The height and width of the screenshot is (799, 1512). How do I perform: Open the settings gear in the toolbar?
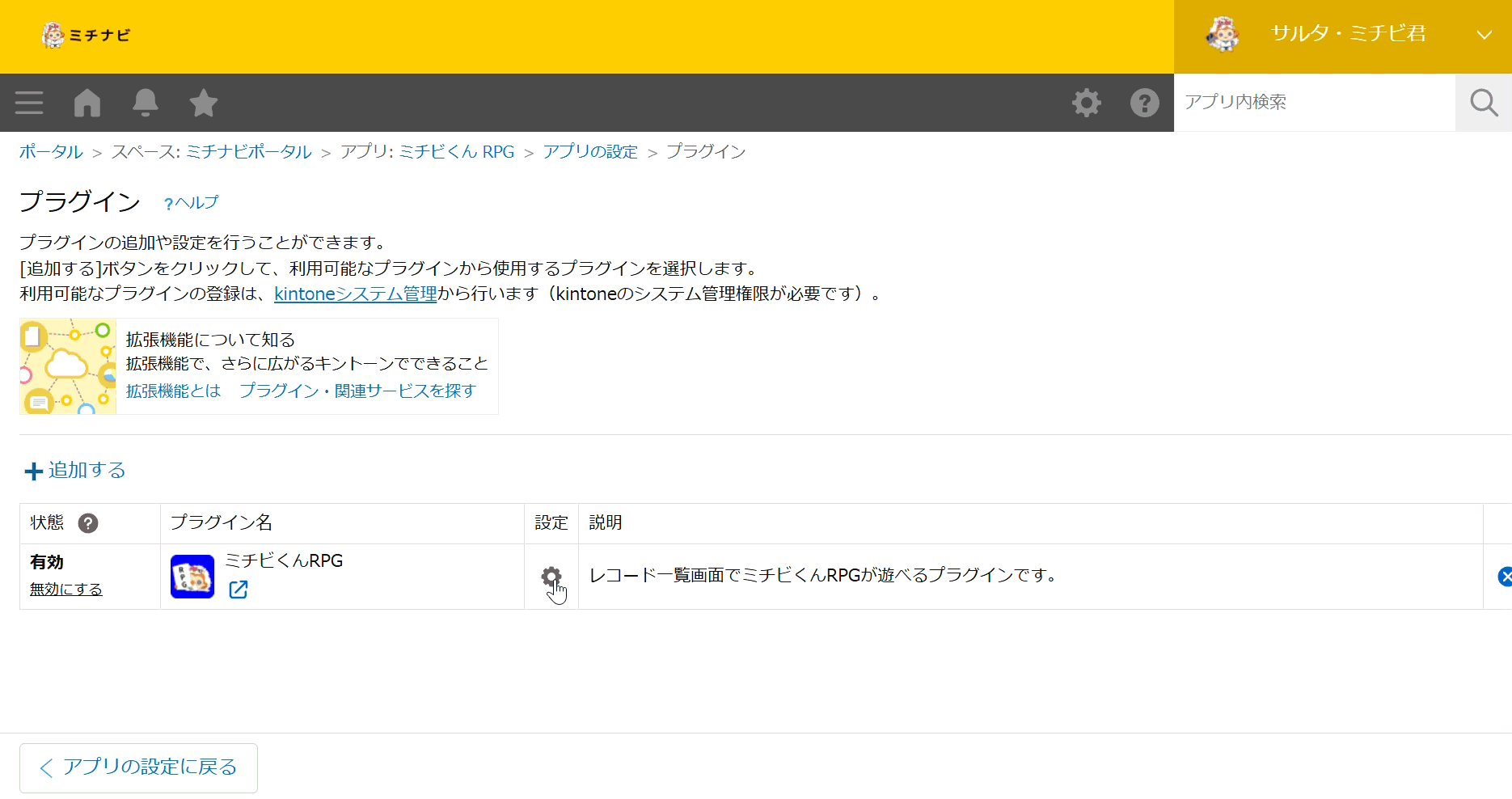pyautogui.click(x=1087, y=103)
